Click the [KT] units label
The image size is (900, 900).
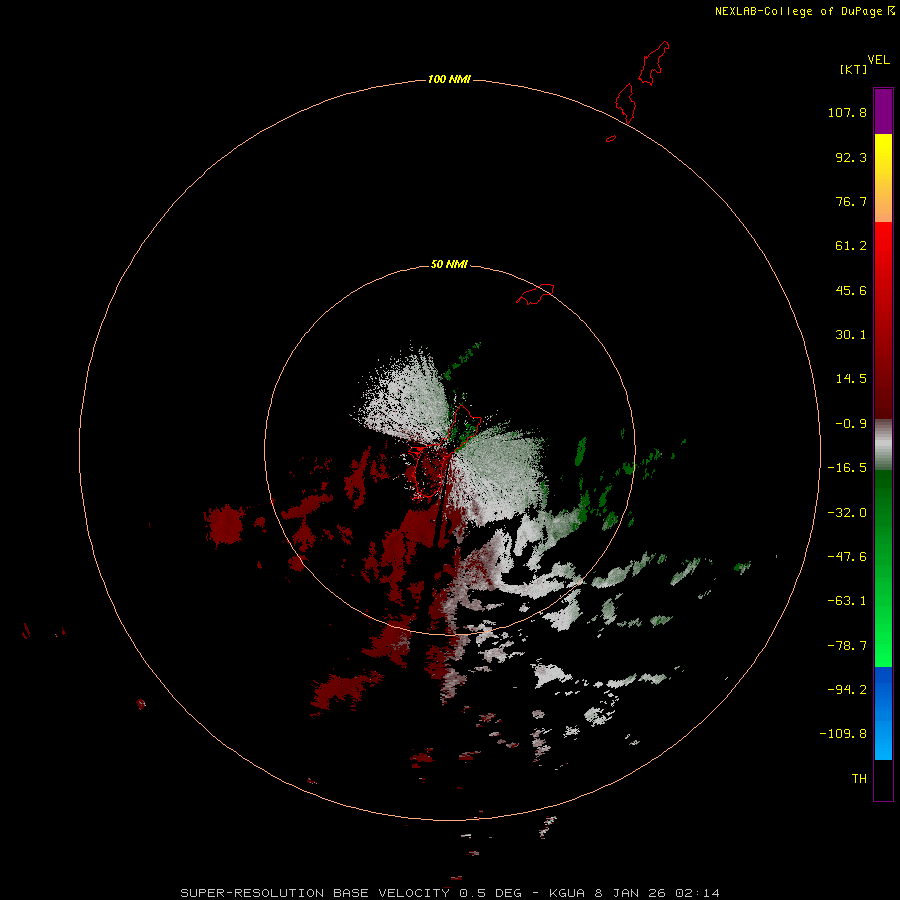854,69
